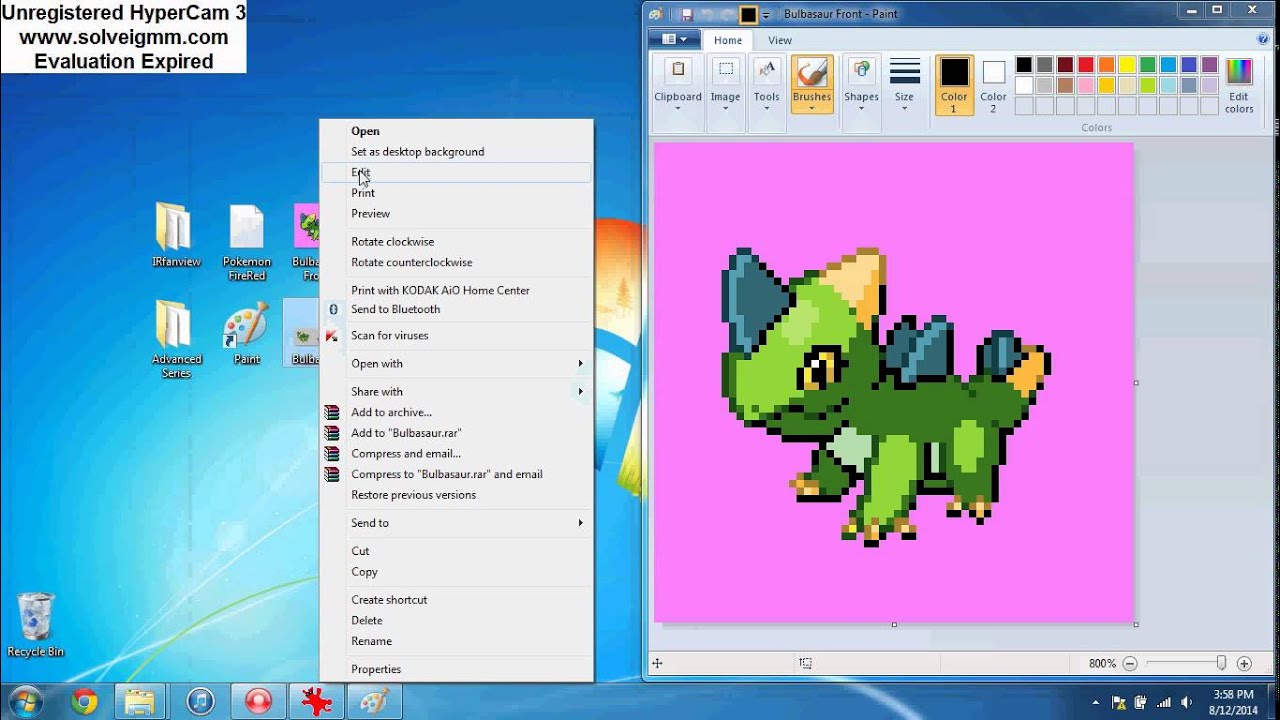Click the Redo arrow in Paint's title bar
Screen dimensions: 1280x720
click(728, 14)
